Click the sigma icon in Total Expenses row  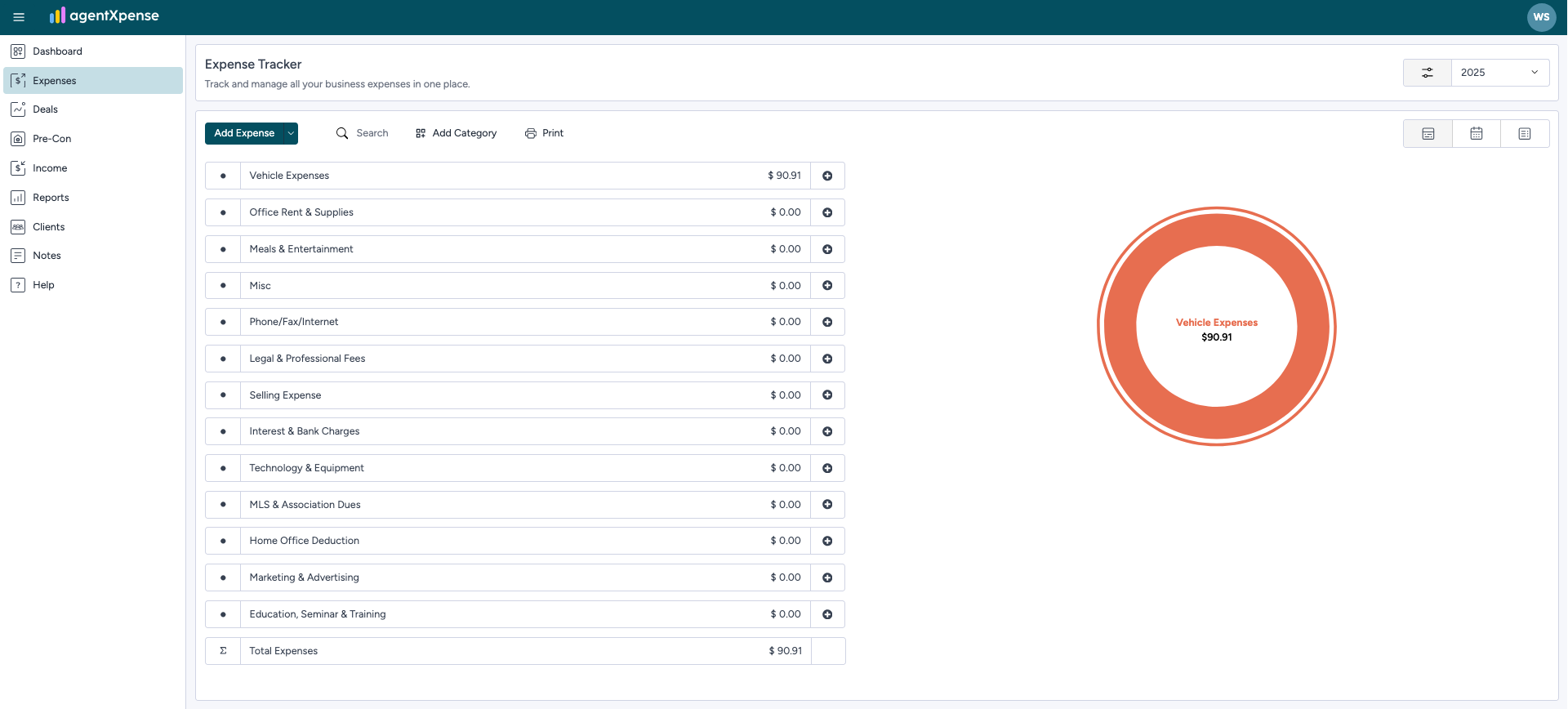coord(223,651)
